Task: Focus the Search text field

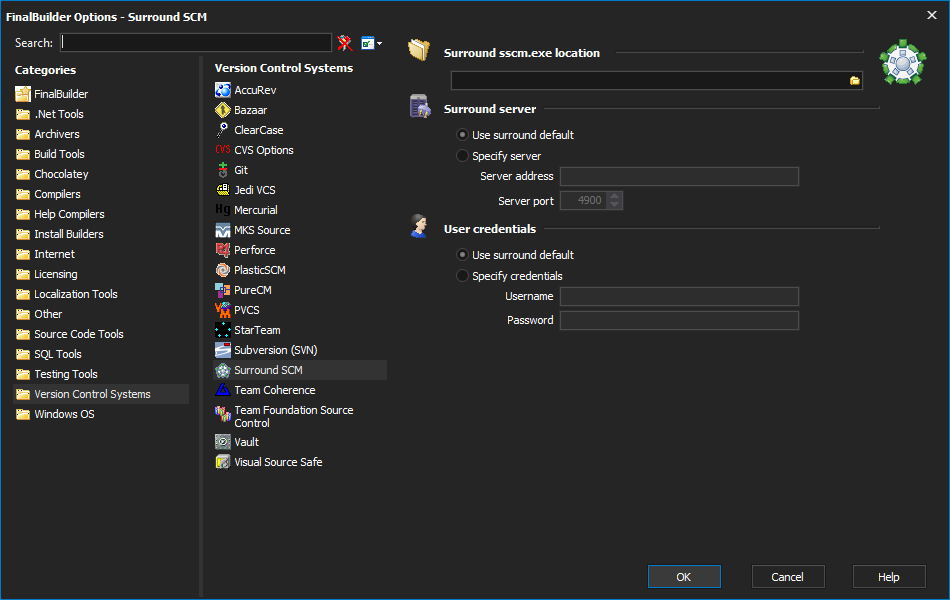Action: [x=196, y=42]
